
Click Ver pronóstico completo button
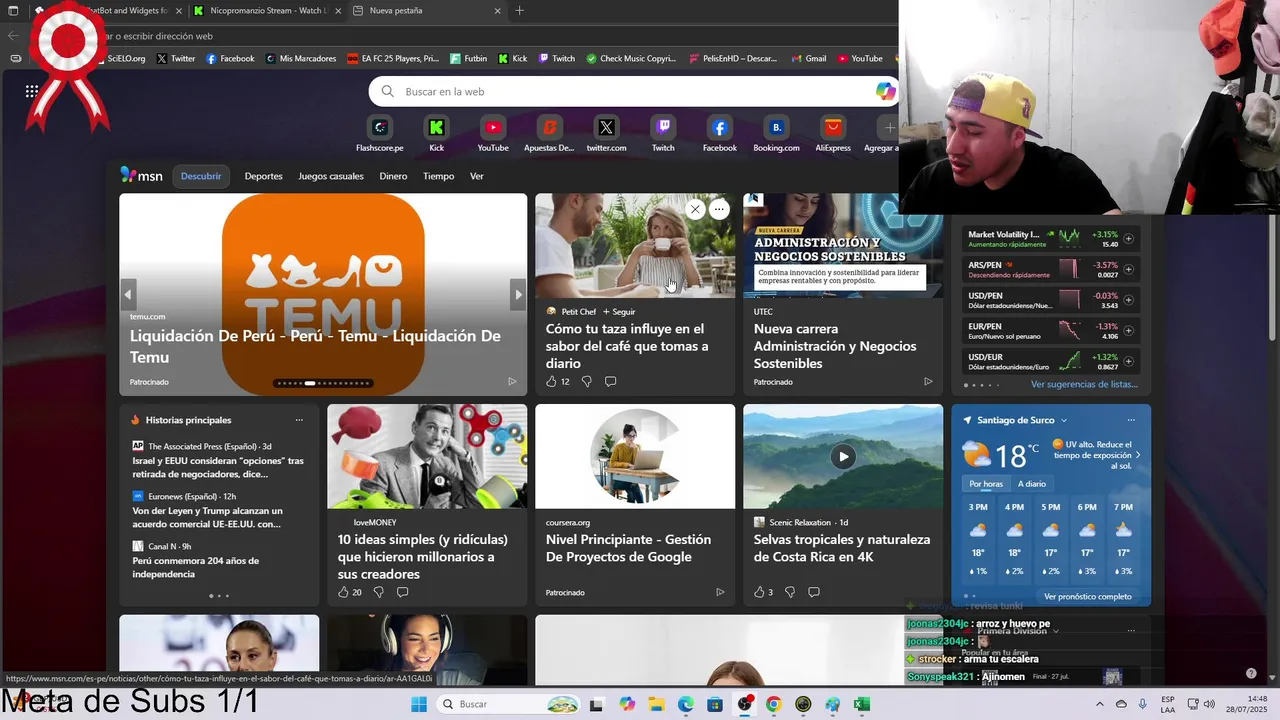click(1088, 597)
